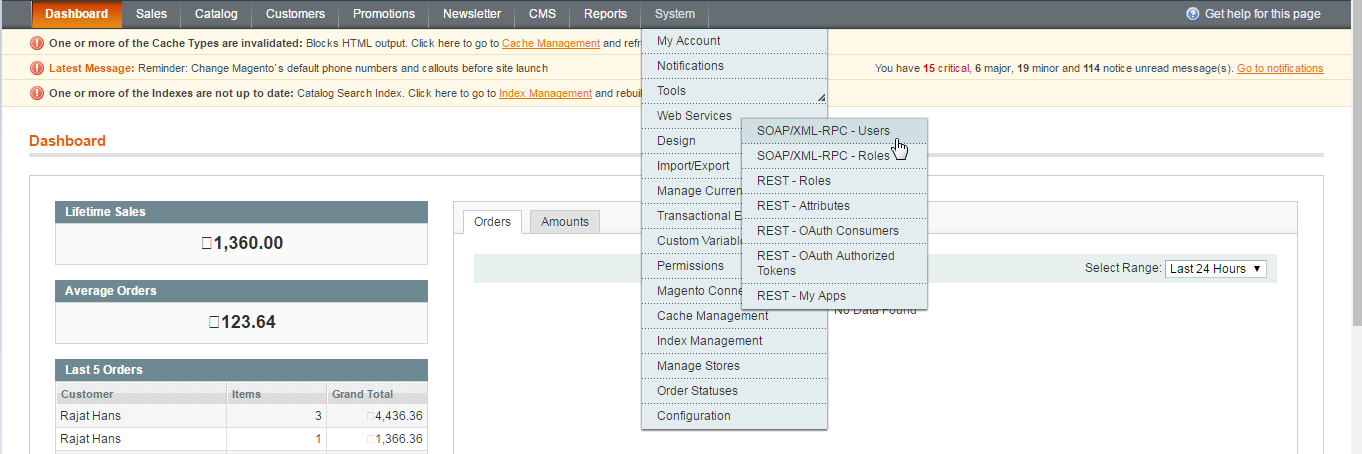Open the Cache Management link in warning

click(x=551, y=43)
